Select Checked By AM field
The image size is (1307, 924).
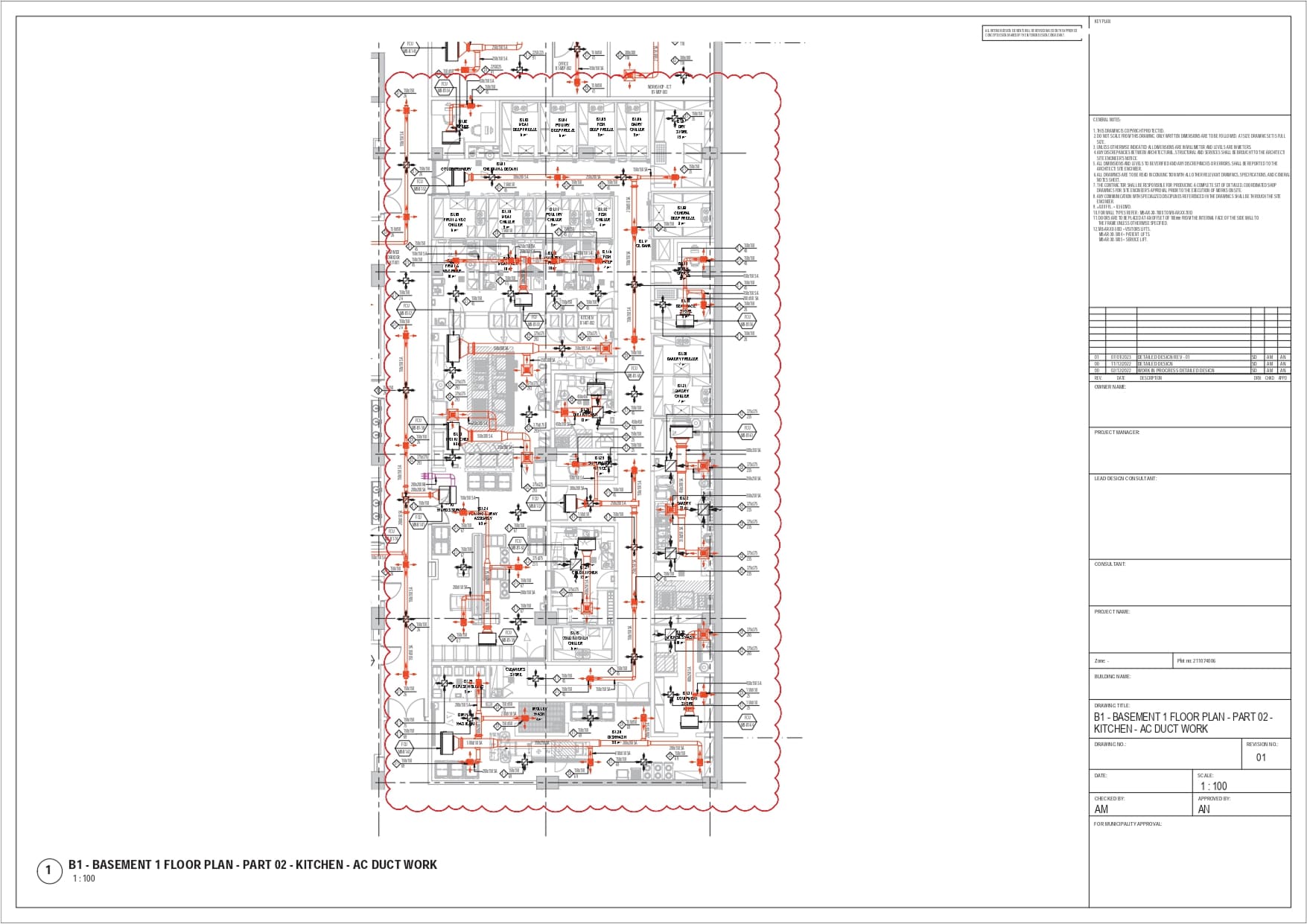tap(1101, 809)
